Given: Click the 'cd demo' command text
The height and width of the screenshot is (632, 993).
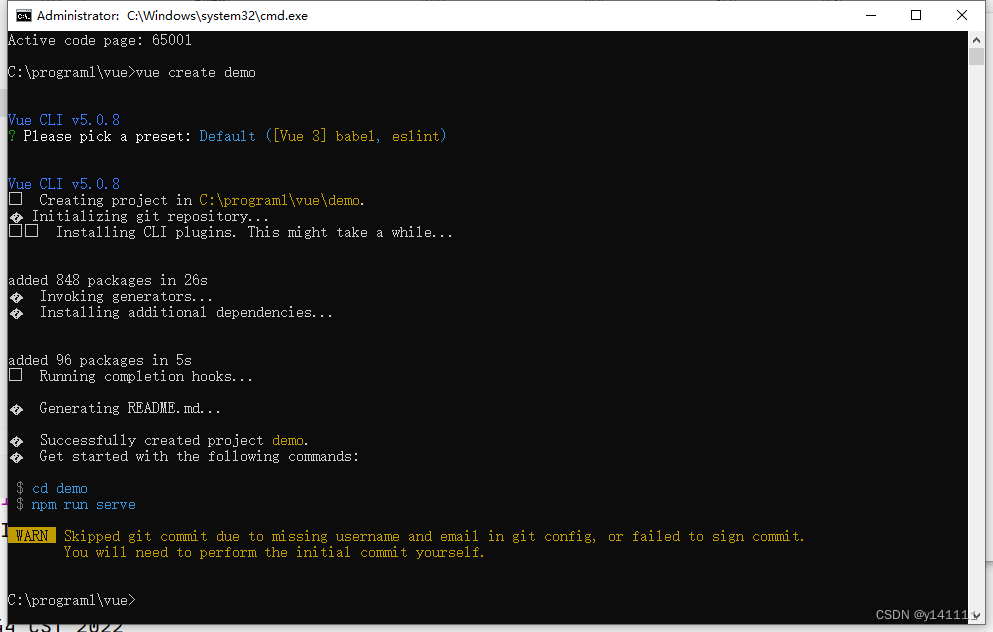Looking at the screenshot, I should 60,488.
